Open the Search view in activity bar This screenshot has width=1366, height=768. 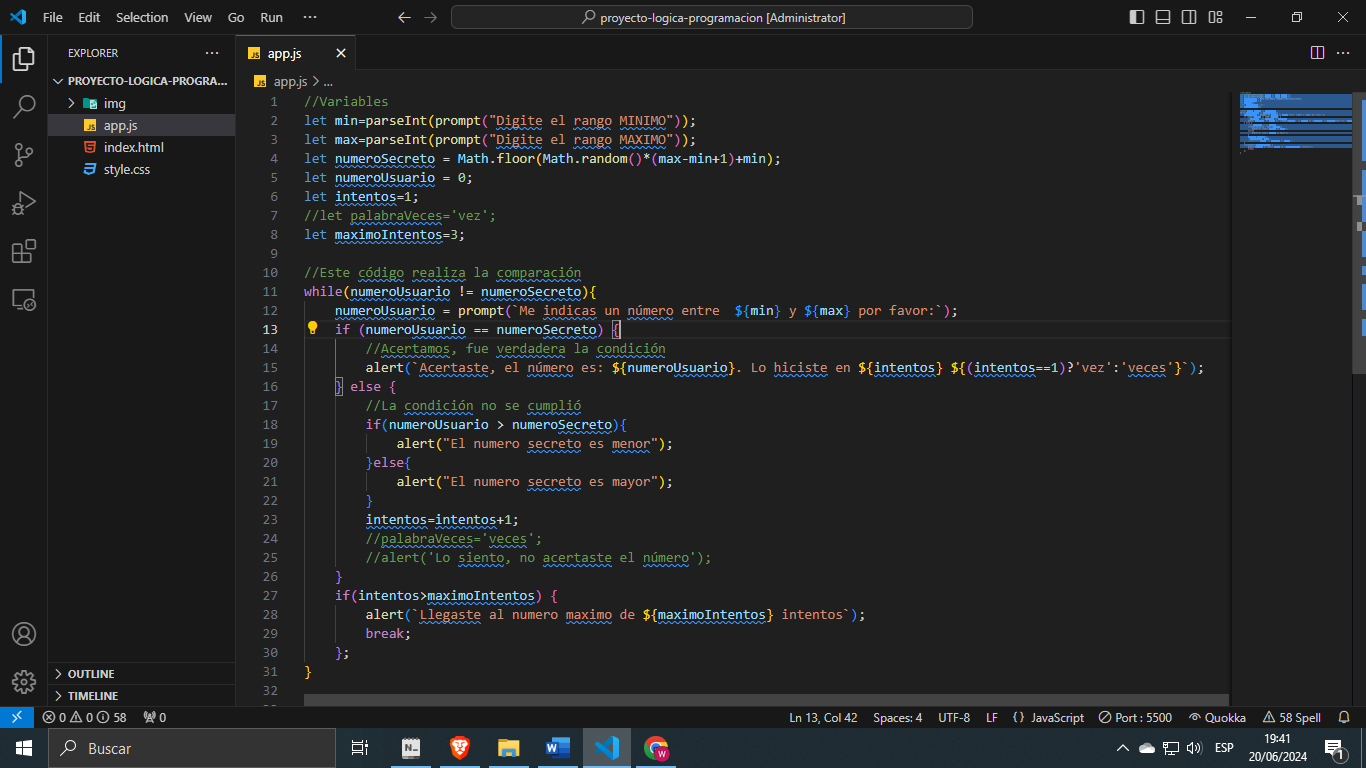click(x=24, y=107)
